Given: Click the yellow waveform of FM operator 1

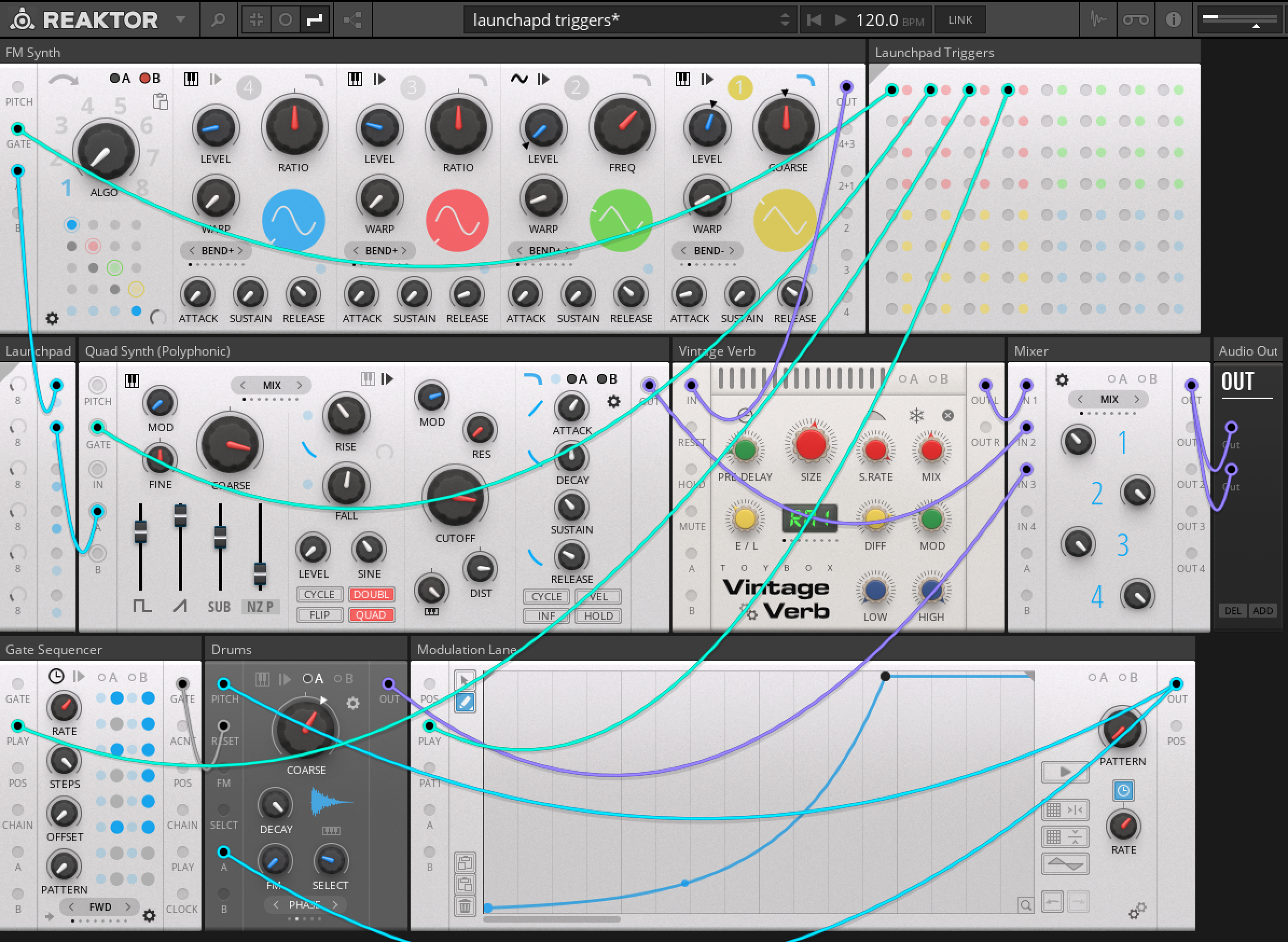Looking at the screenshot, I should coord(785,220).
